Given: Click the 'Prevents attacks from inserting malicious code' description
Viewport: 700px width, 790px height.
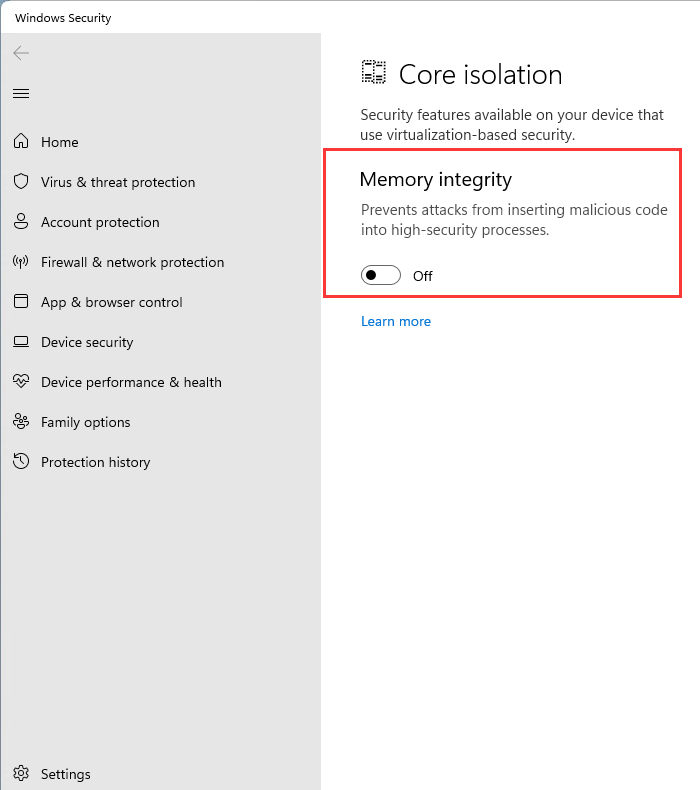Looking at the screenshot, I should [x=514, y=220].
